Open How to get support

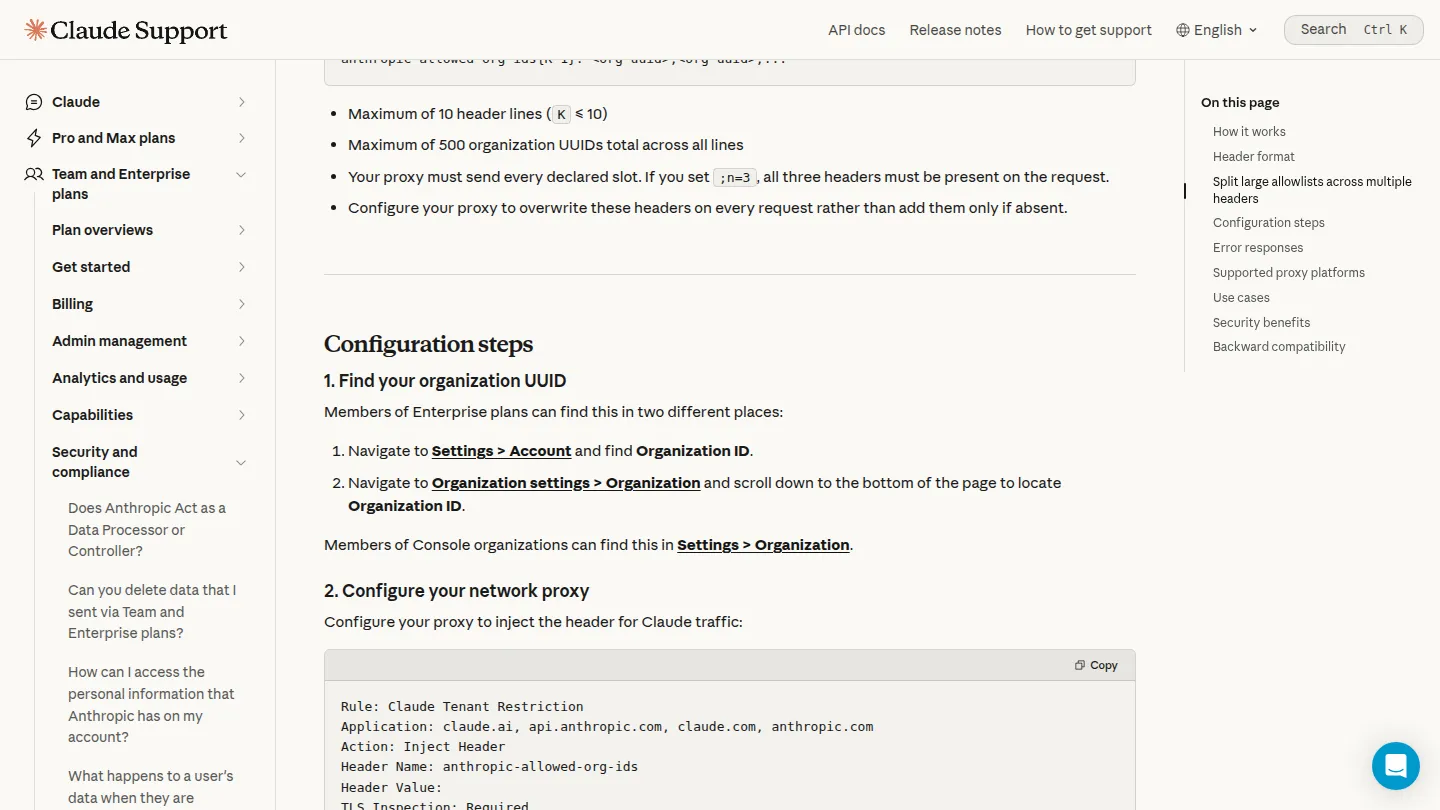click(x=1088, y=30)
